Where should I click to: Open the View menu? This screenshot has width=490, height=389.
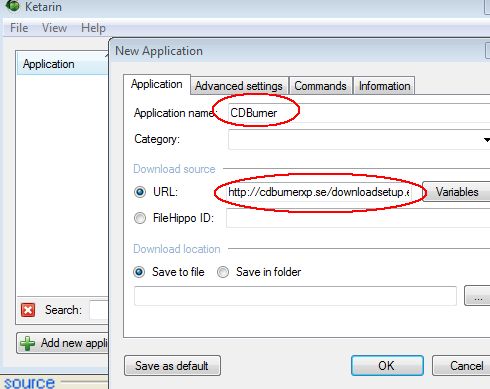click(54, 28)
